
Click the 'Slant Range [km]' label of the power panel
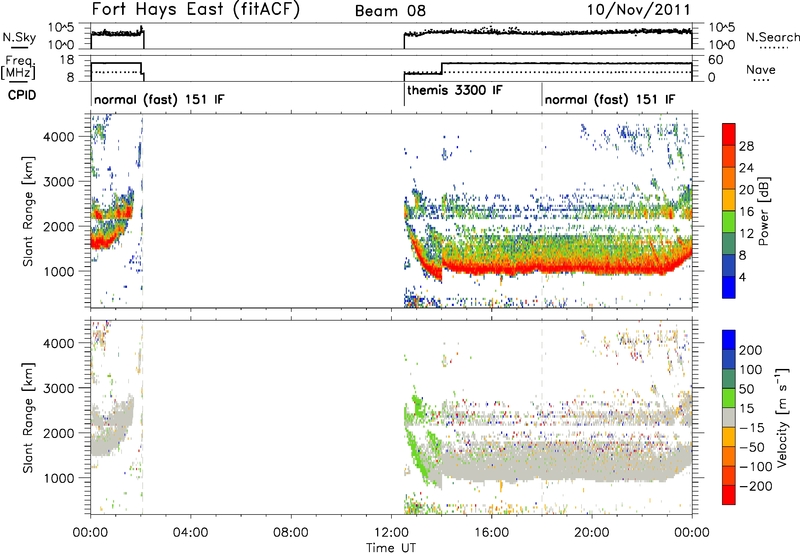[x=28, y=211]
